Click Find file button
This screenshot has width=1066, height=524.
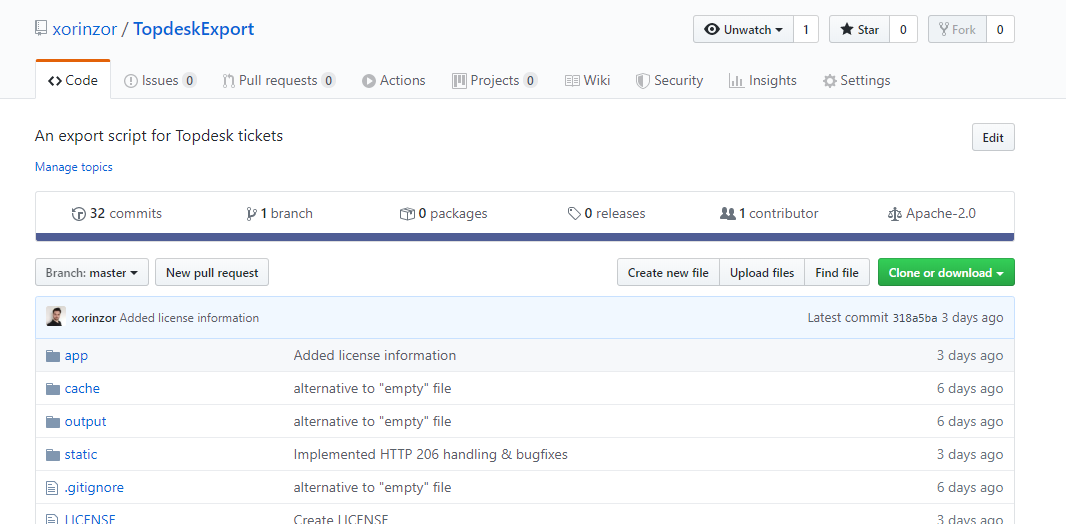(837, 273)
